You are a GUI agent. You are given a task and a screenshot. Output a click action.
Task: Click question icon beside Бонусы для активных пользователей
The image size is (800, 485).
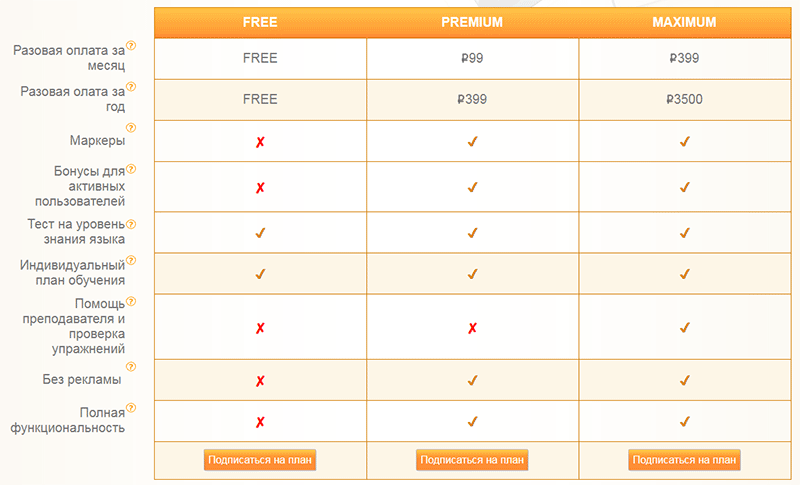[131, 169]
